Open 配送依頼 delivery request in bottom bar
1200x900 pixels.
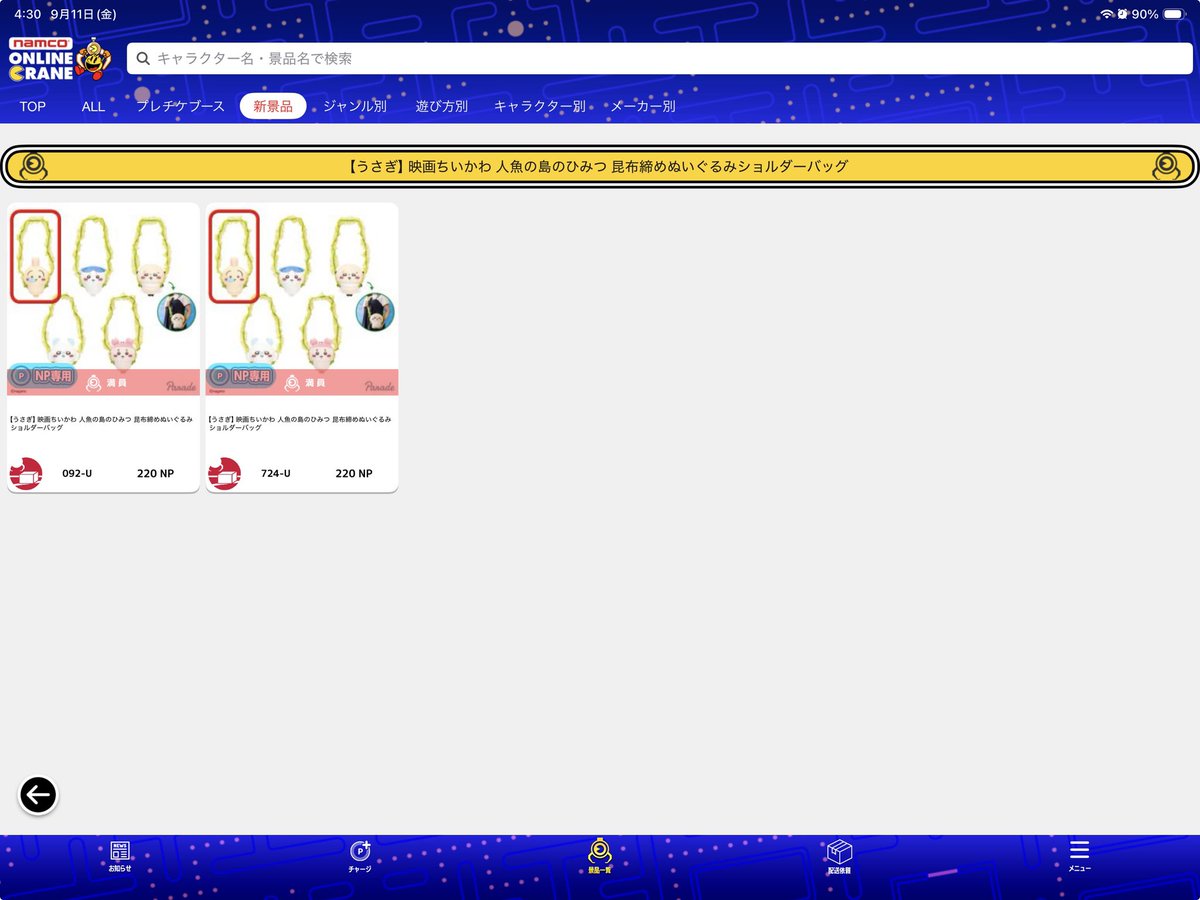839,857
